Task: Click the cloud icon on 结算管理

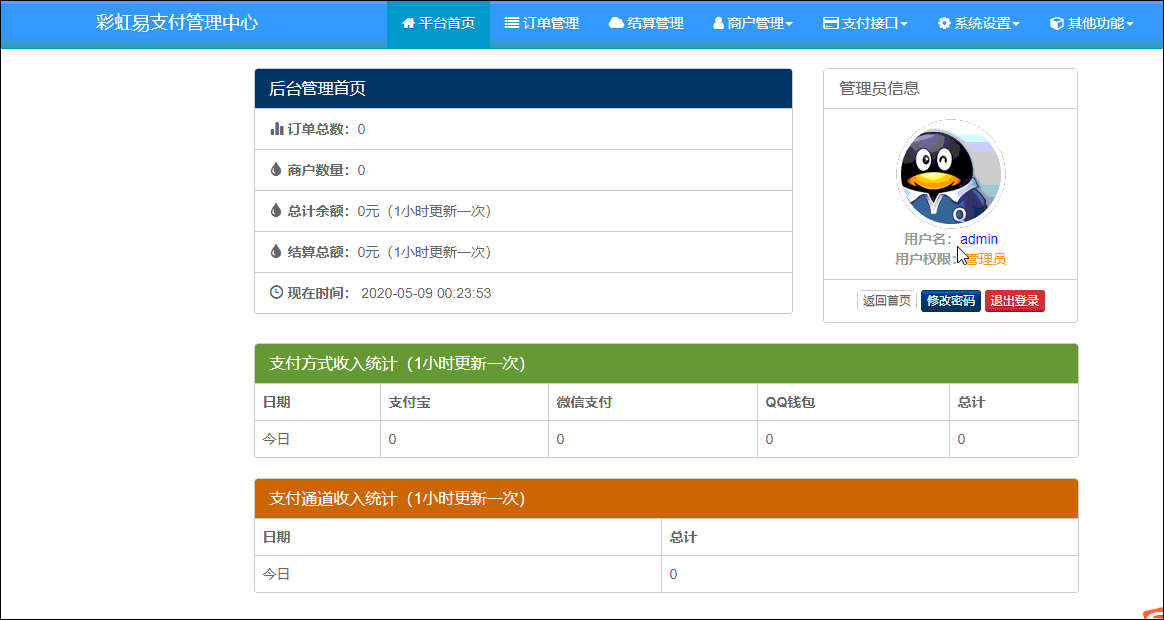Action: tap(618, 24)
